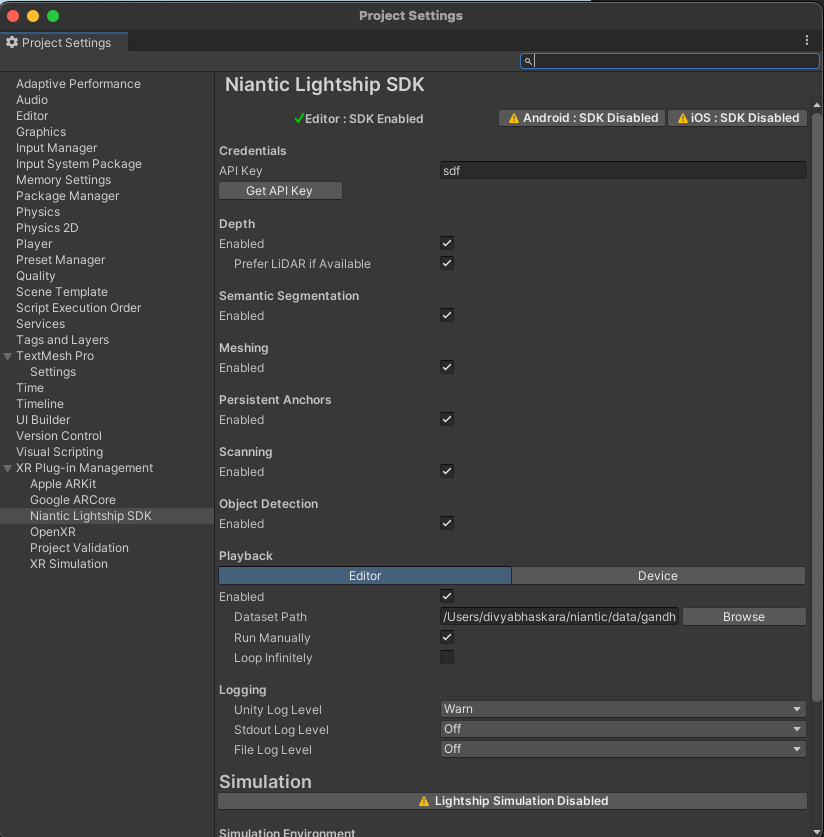Toggle Persistent Anchors Enabled checkbox

pos(447,419)
